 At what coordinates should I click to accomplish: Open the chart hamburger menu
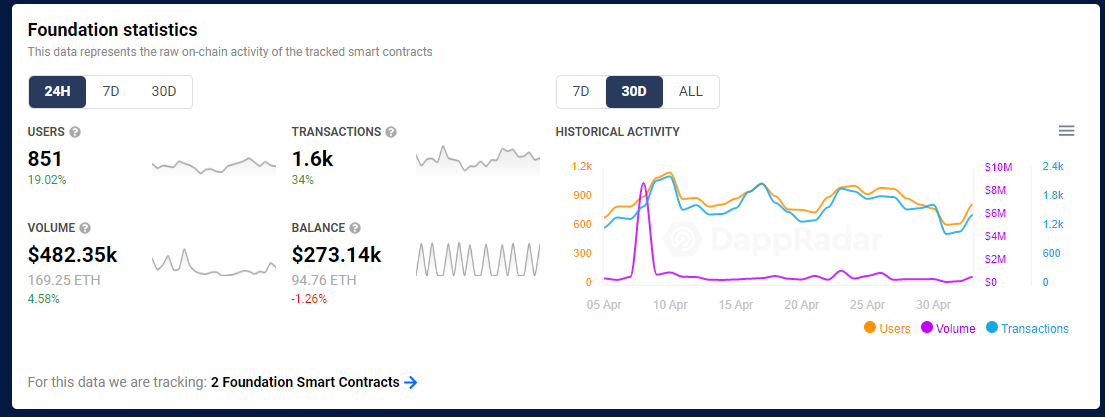tap(1066, 131)
